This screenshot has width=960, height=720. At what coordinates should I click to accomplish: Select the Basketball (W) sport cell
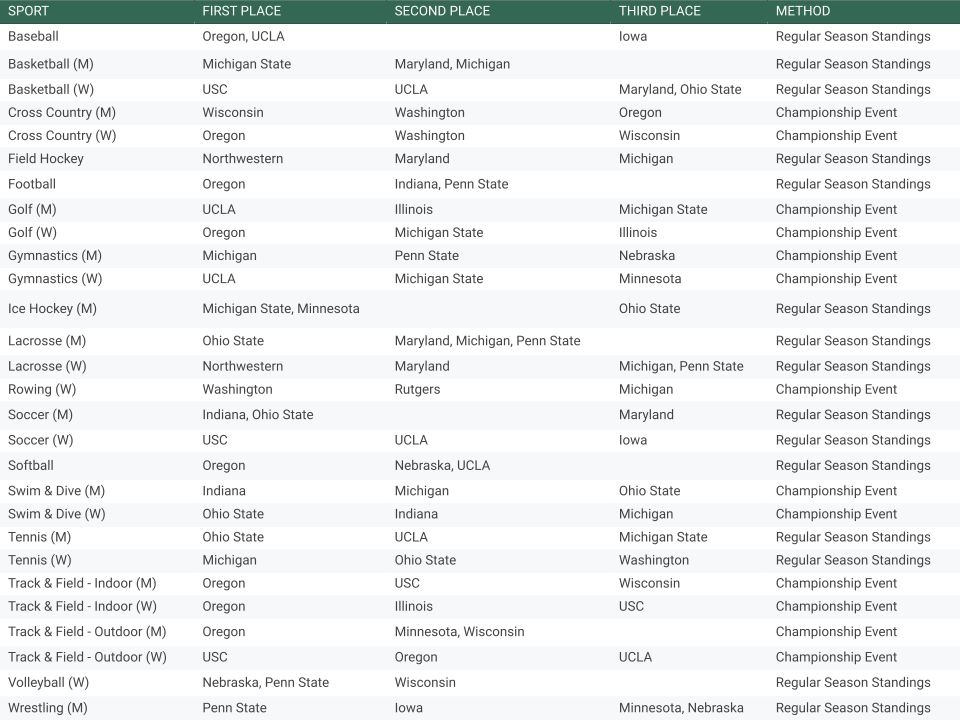[51, 89]
